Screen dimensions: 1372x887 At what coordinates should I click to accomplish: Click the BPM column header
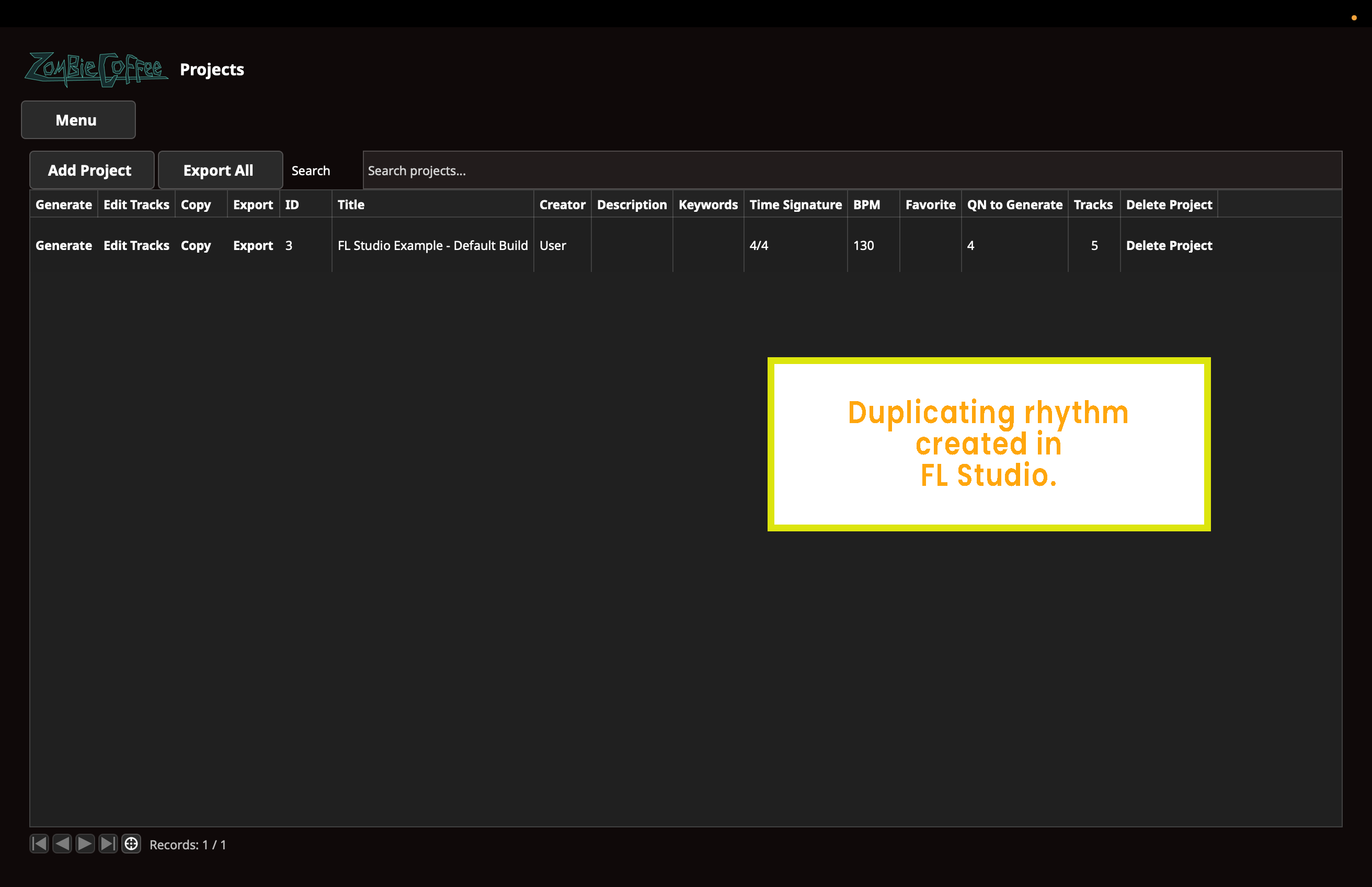(x=873, y=204)
